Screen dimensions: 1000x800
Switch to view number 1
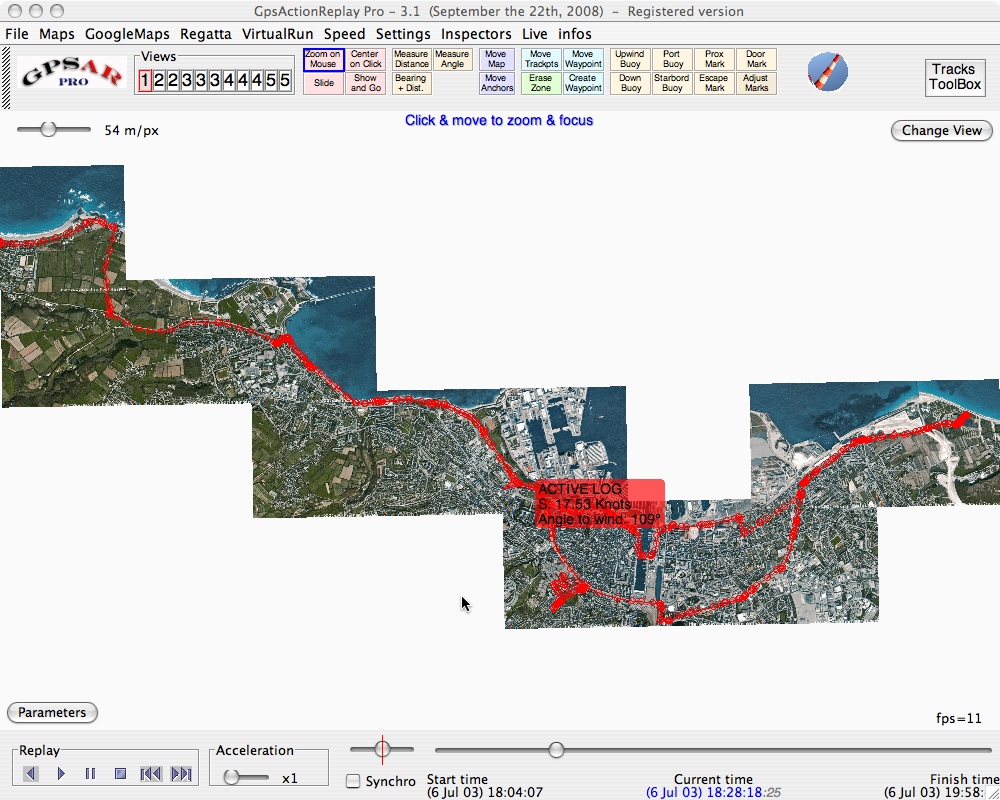(x=145, y=80)
